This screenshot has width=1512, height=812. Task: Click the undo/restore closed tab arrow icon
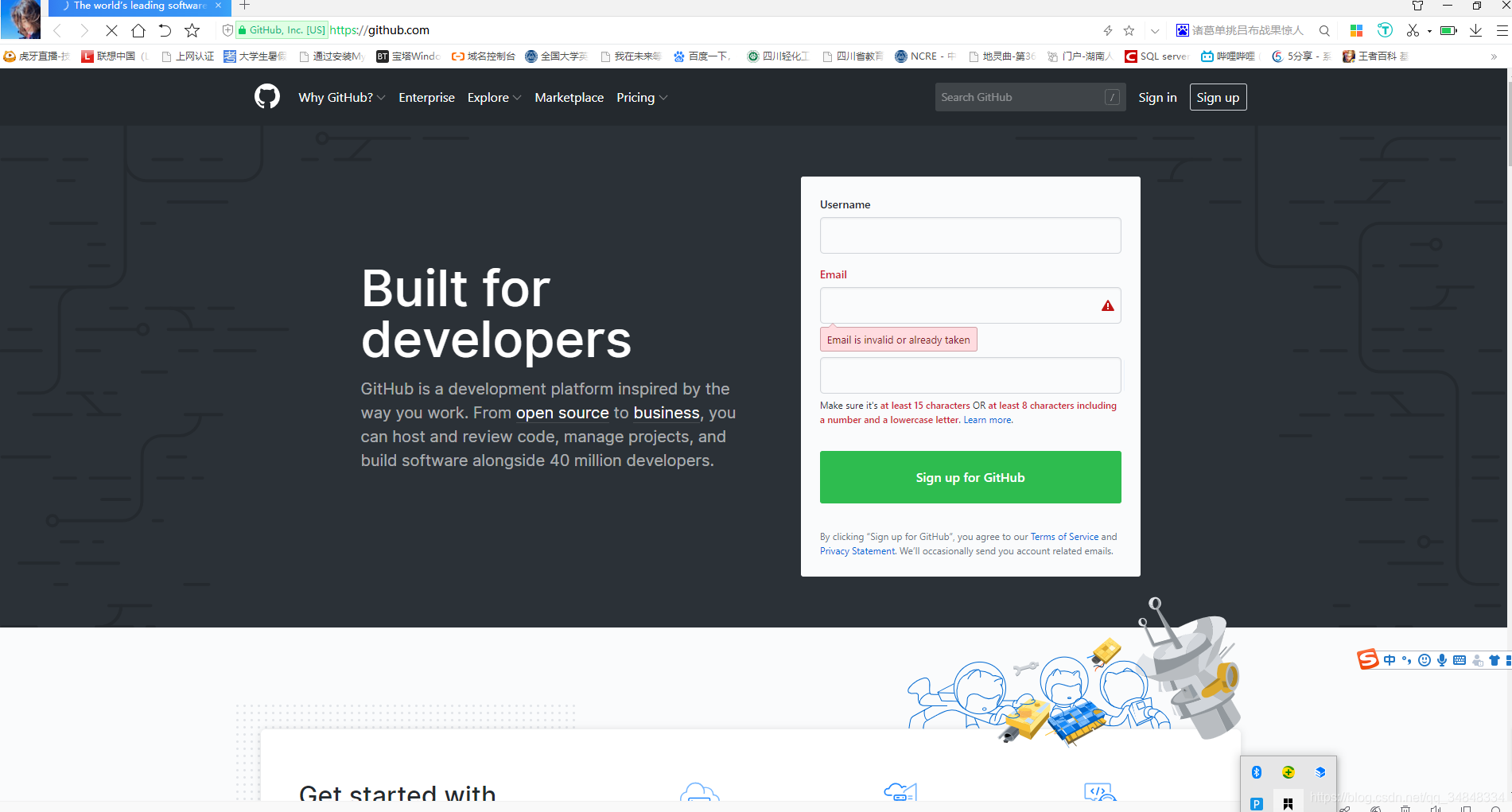tap(165, 30)
